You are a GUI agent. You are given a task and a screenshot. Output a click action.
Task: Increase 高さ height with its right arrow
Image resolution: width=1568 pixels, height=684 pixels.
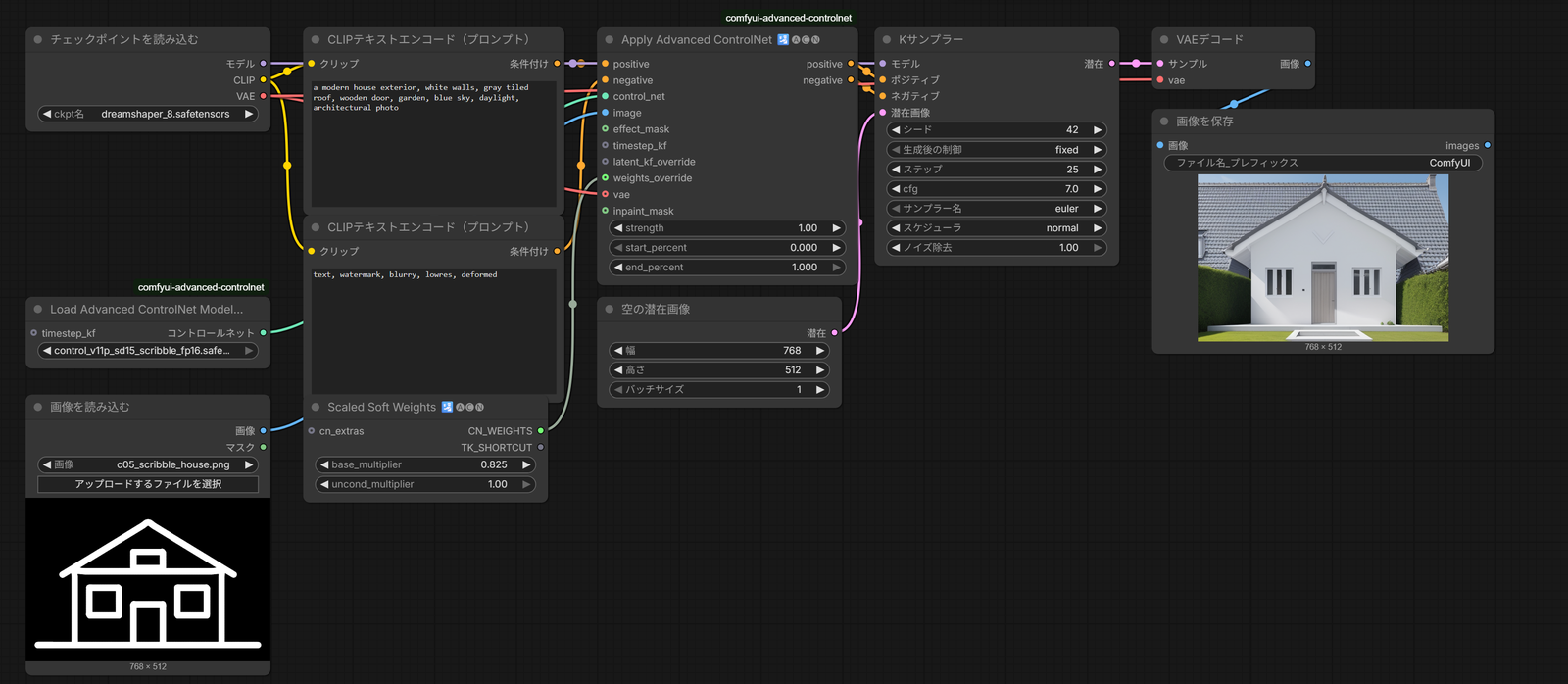820,370
